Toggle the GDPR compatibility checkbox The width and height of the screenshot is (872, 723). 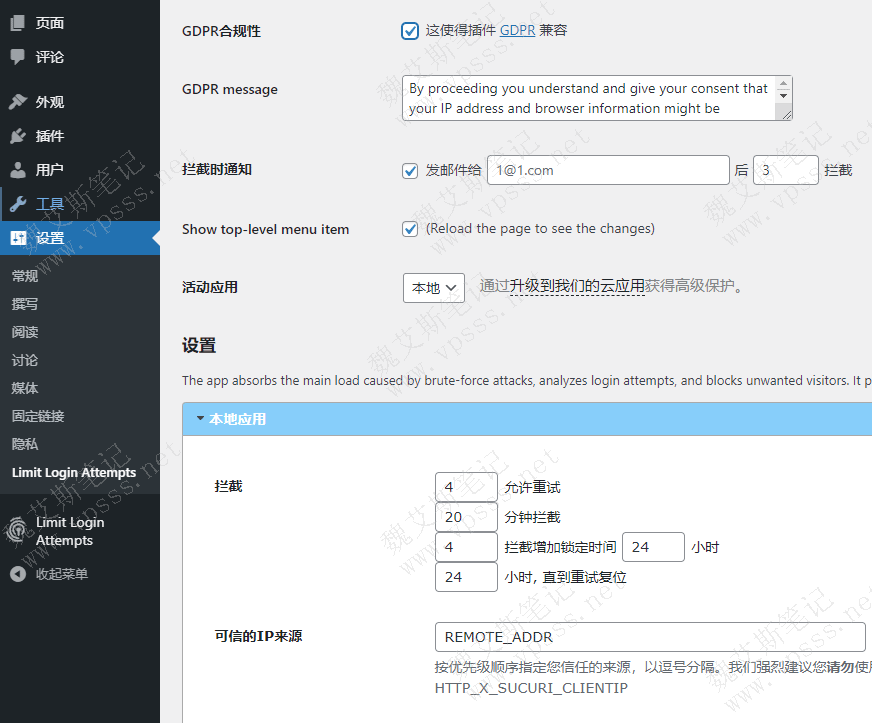click(409, 31)
